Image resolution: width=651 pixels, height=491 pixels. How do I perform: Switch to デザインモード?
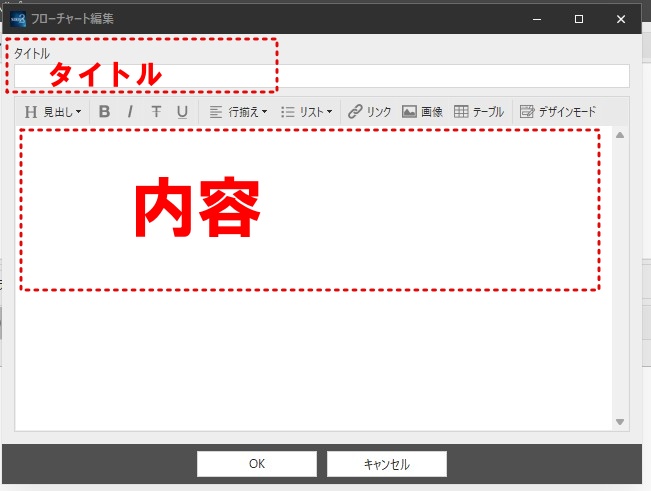coord(558,112)
